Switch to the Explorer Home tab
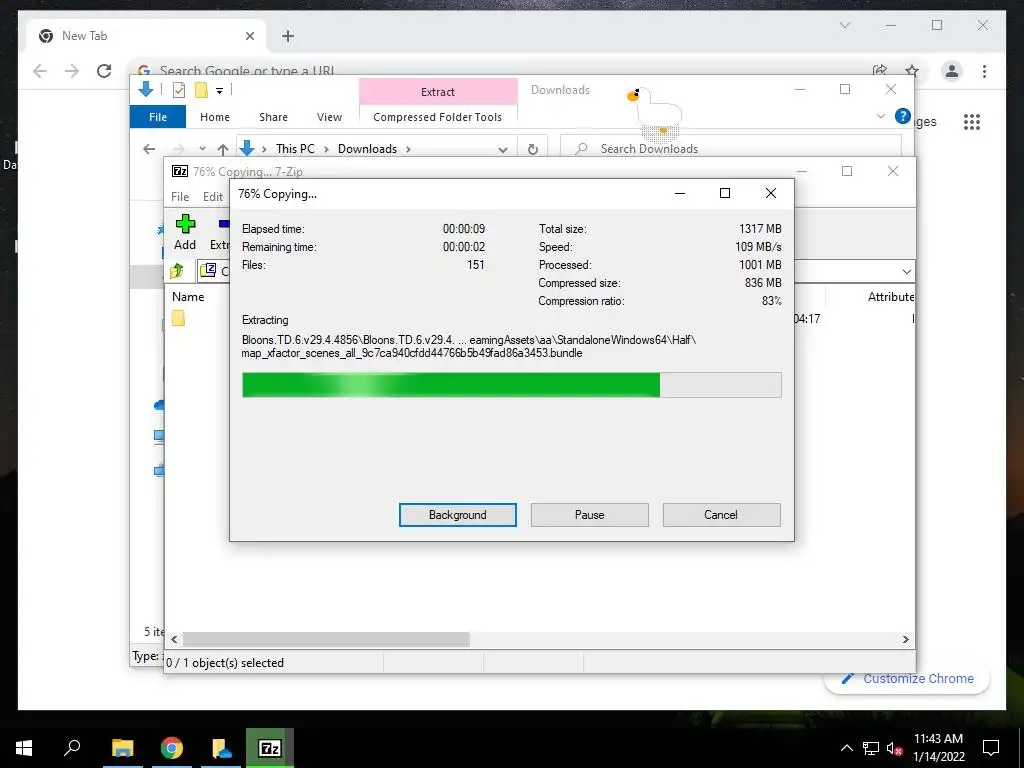 (215, 117)
